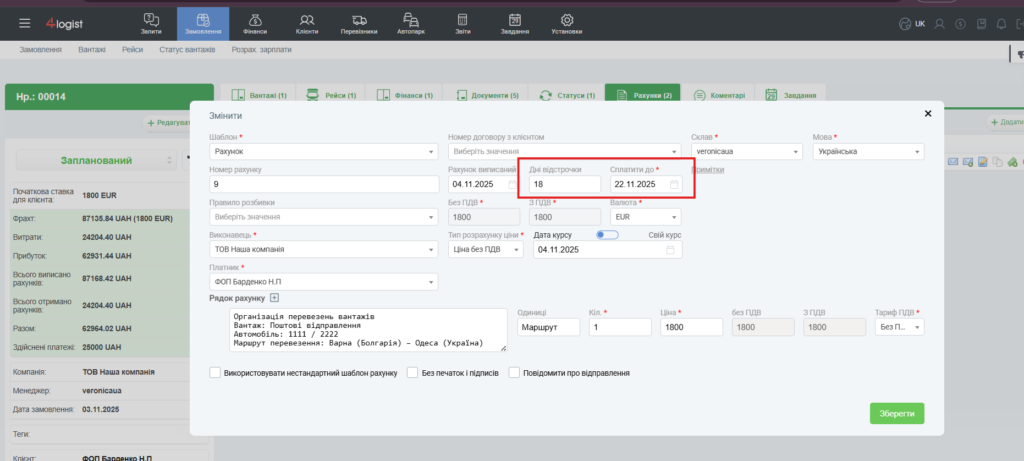This screenshot has width=1024, height=461.
Task: Tick Повідомити про відправлення checkbox
Action: pos(514,373)
